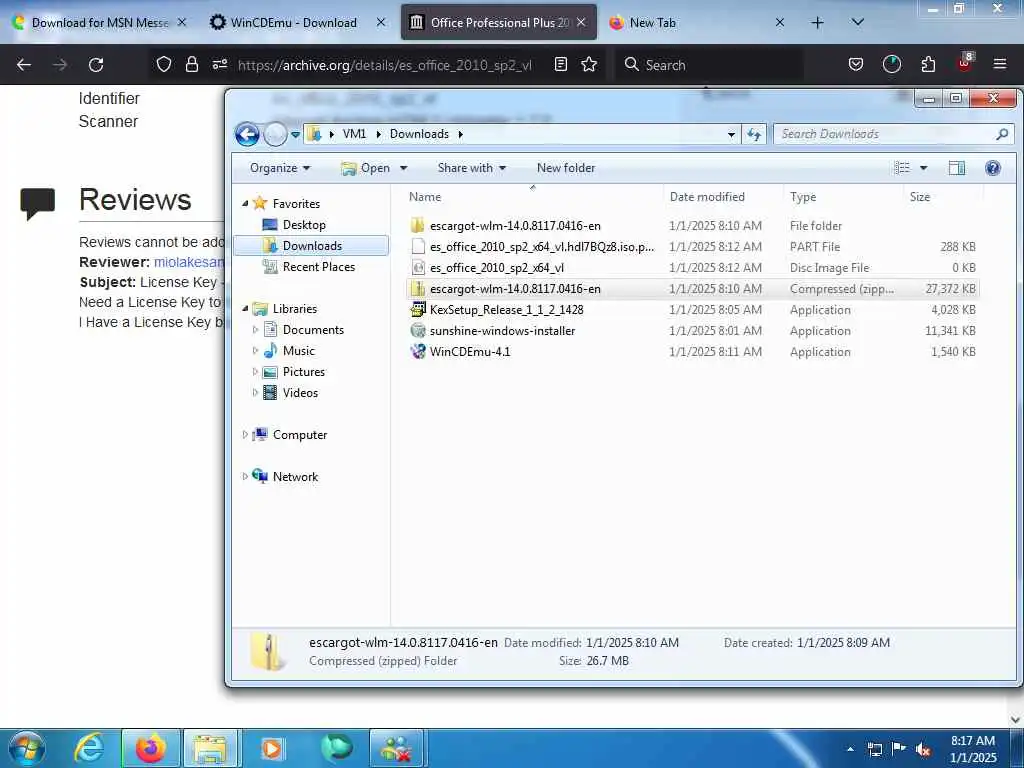The image size is (1024, 768).
Task: Open the dropdown arrow next to Open
Action: click(404, 168)
